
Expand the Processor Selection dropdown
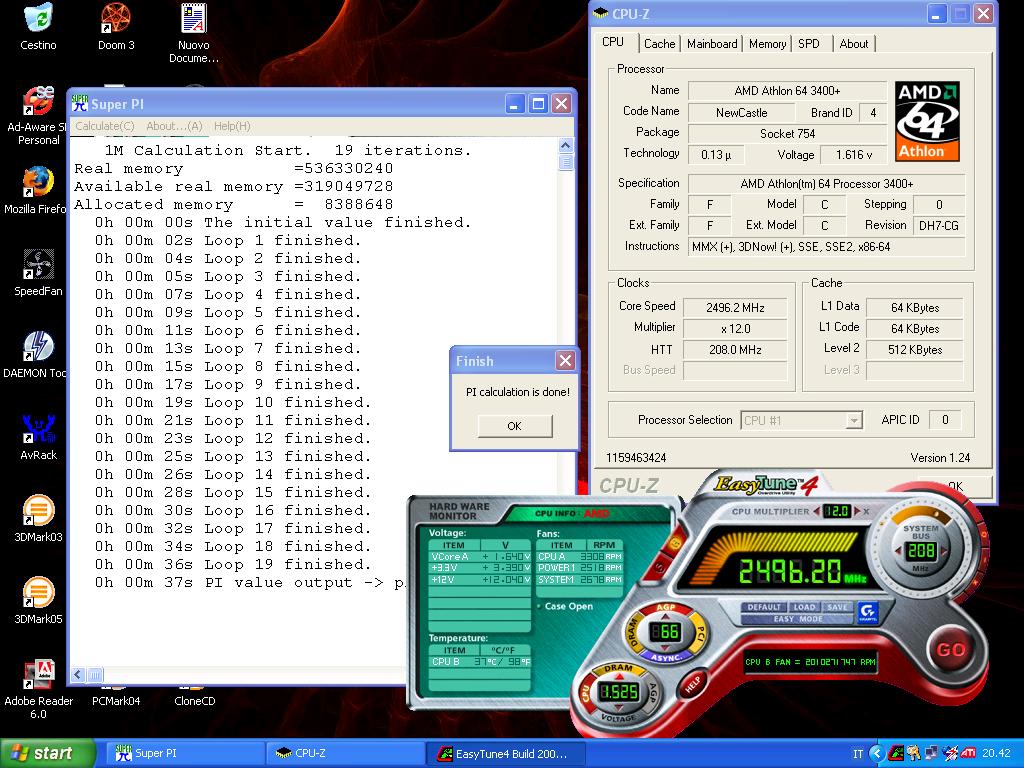(x=854, y=421)
